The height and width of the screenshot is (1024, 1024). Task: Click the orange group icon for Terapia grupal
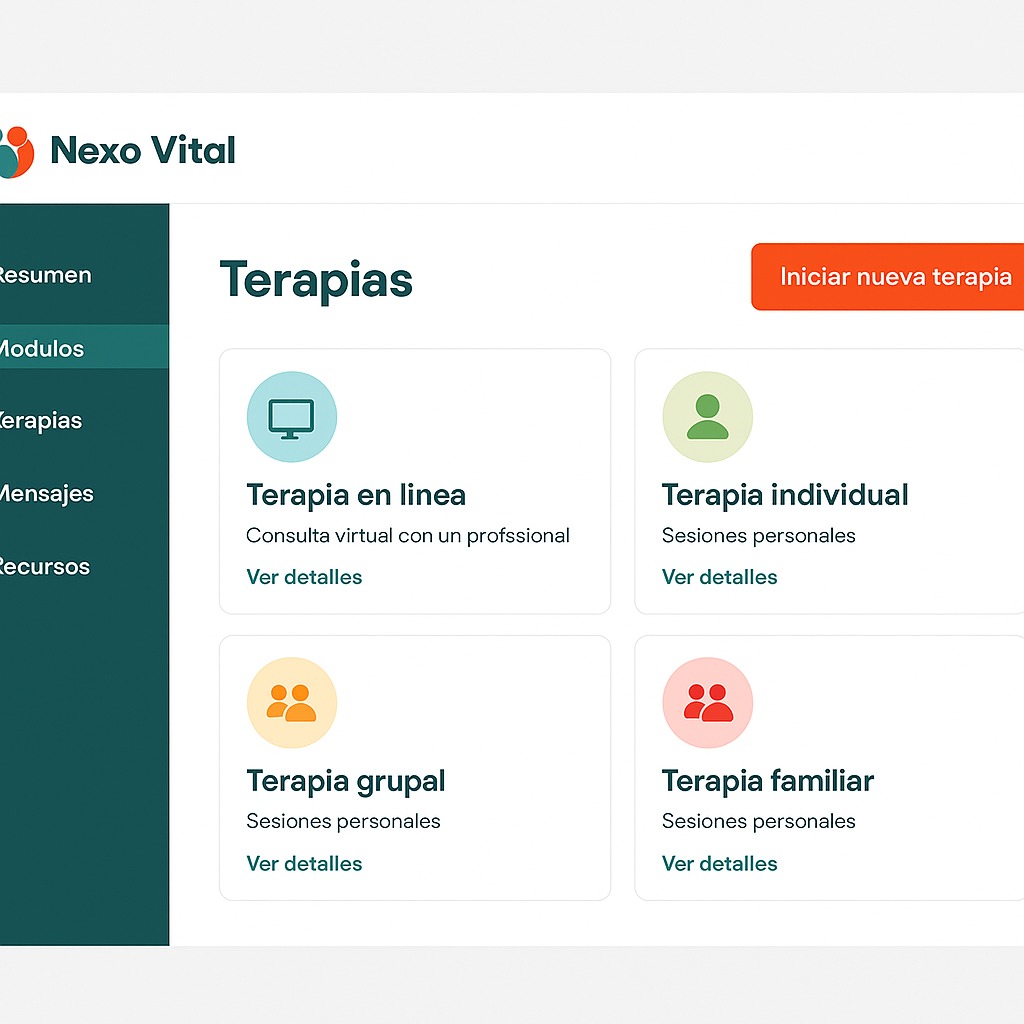click(291, 703)
